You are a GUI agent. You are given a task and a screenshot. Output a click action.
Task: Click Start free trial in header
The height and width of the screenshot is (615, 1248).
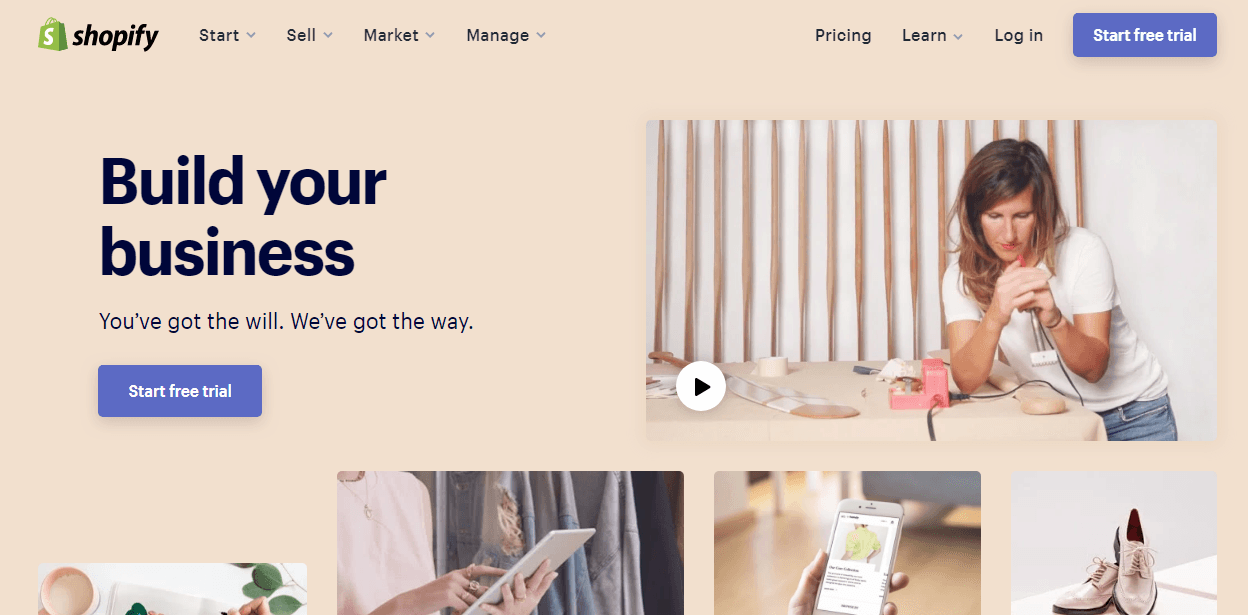point(1145,35)
